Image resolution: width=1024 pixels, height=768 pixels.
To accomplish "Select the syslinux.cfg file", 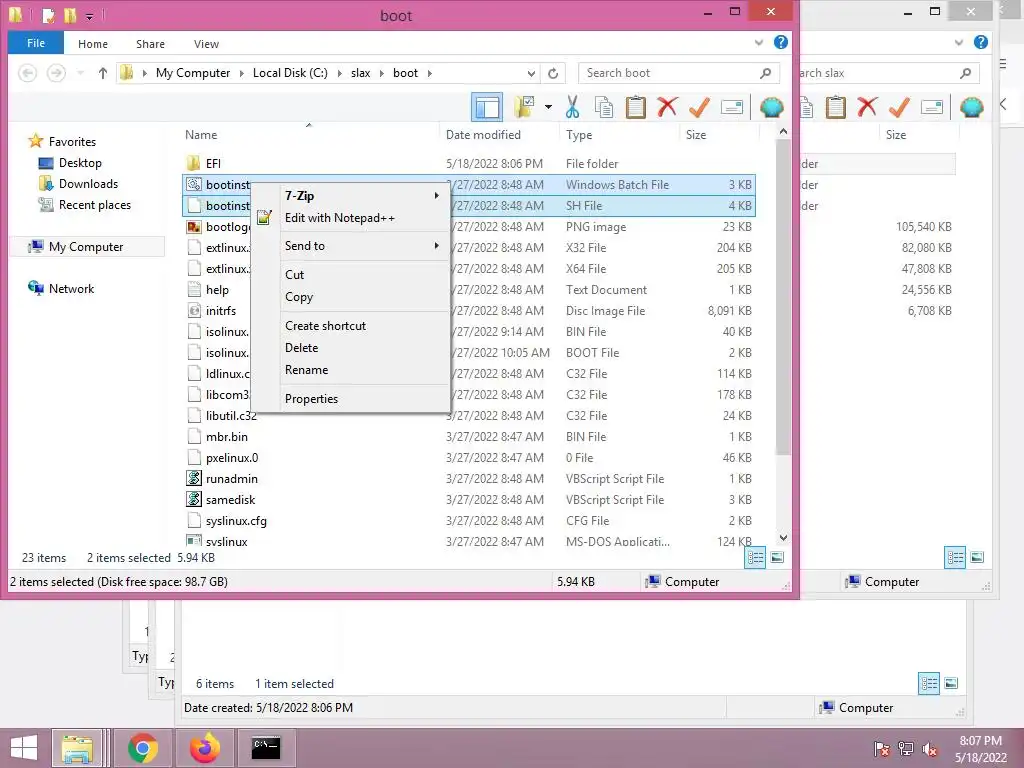I will (236, 520).
